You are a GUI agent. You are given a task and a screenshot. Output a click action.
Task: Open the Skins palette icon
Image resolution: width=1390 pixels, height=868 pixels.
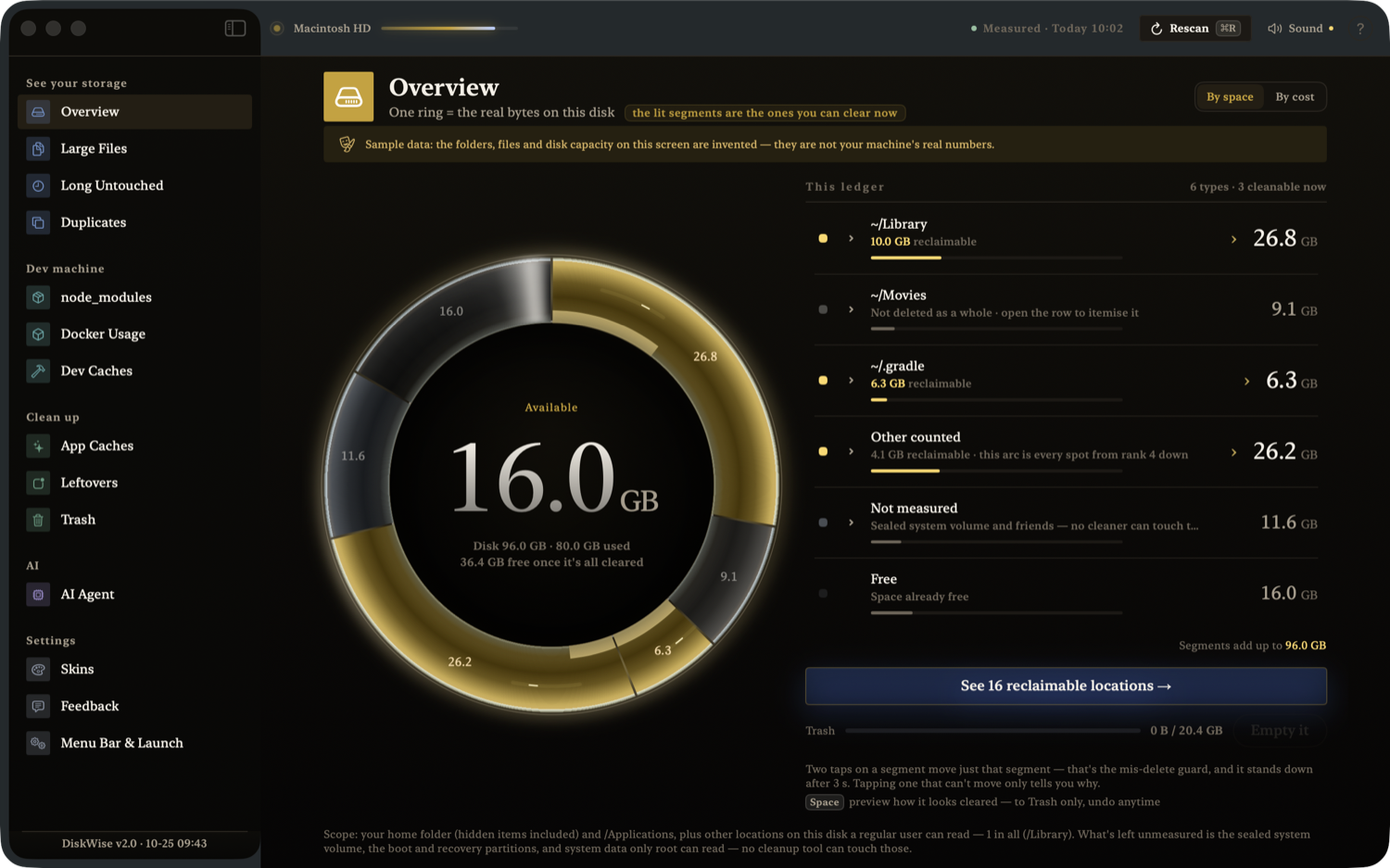click(x=38, y=670)
